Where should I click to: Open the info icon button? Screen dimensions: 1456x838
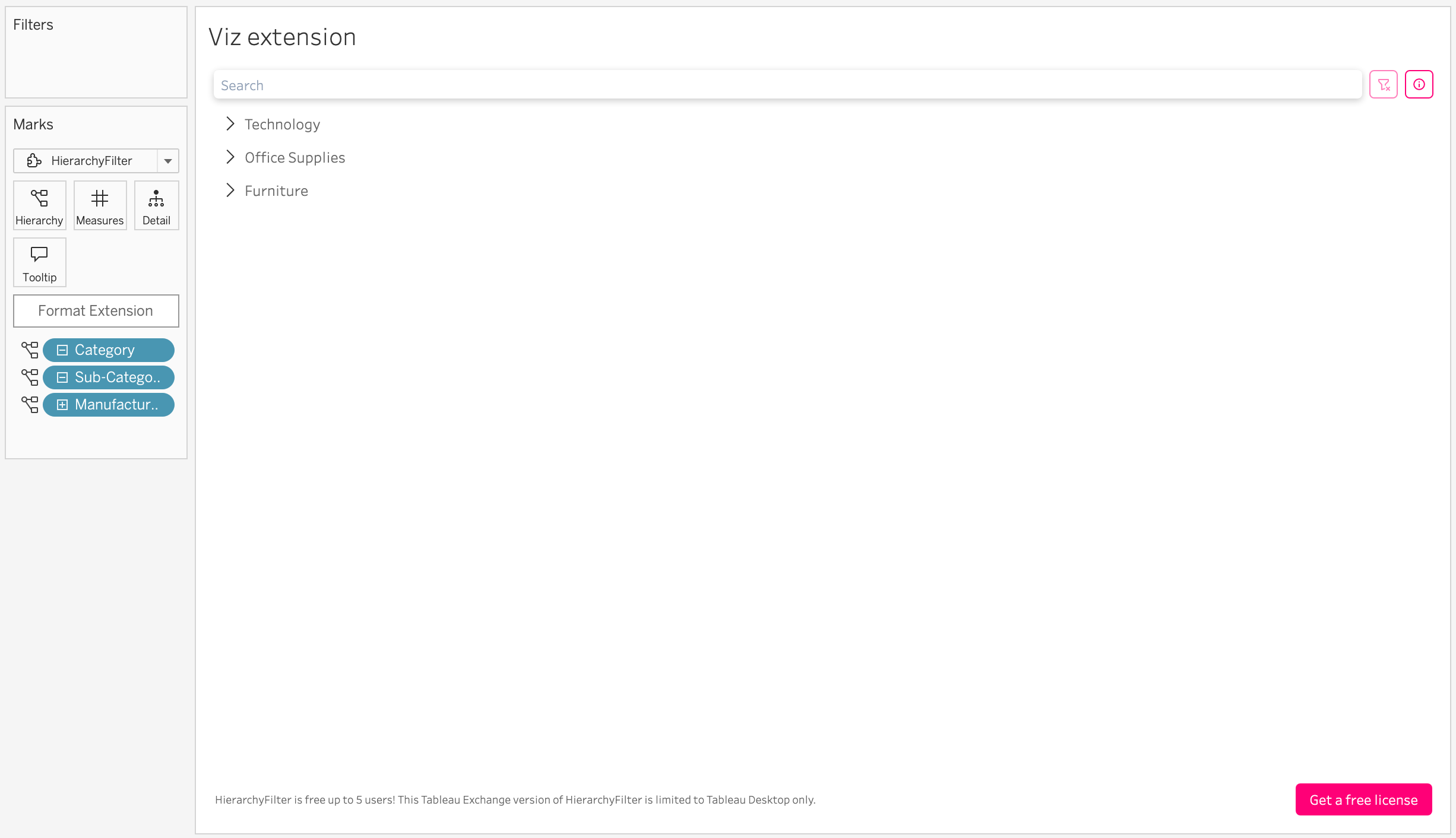(1419, 84)
